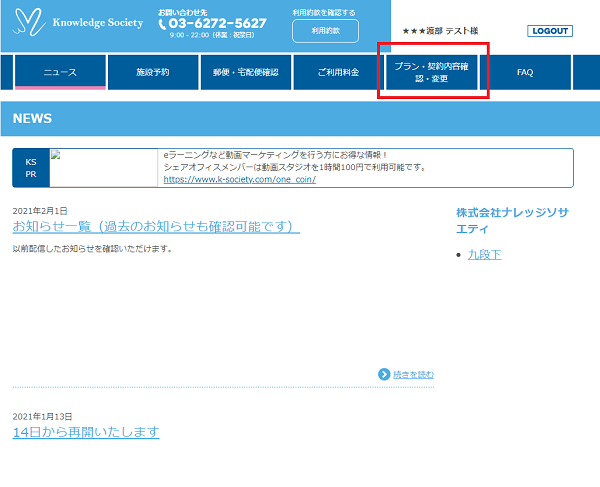Click the arrow icon next to 続きを読む
Viewport: 600px width, 487px height.
coord(384,374)
